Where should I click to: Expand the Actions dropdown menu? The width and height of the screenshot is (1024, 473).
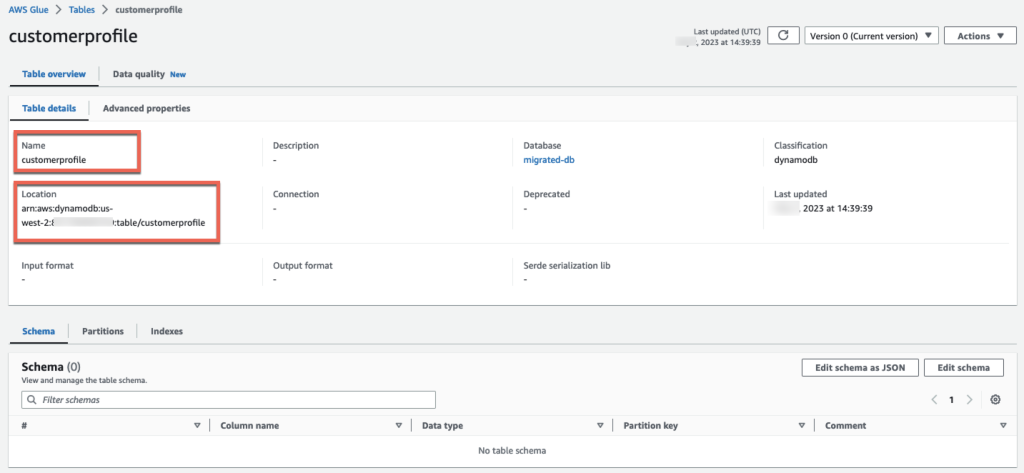tap(979, 36)
